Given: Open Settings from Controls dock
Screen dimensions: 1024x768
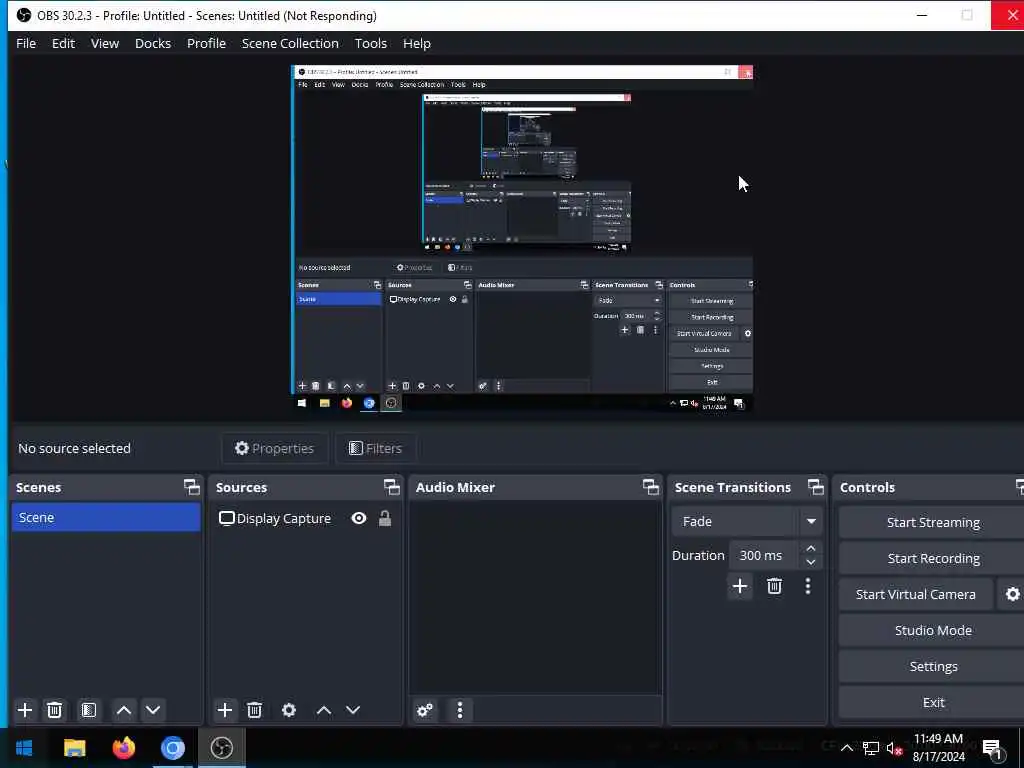Looking at the screenshot, I should 933,666.
